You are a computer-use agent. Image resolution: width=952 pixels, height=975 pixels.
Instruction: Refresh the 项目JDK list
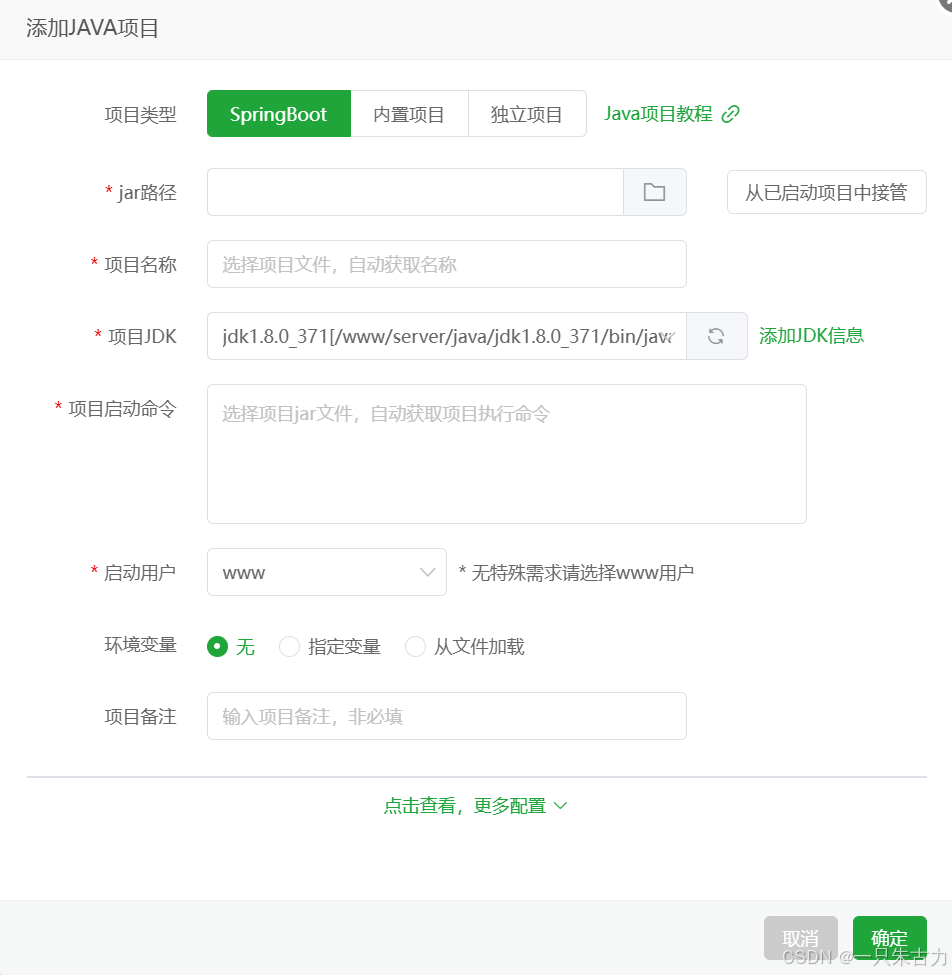click(716, 336)
